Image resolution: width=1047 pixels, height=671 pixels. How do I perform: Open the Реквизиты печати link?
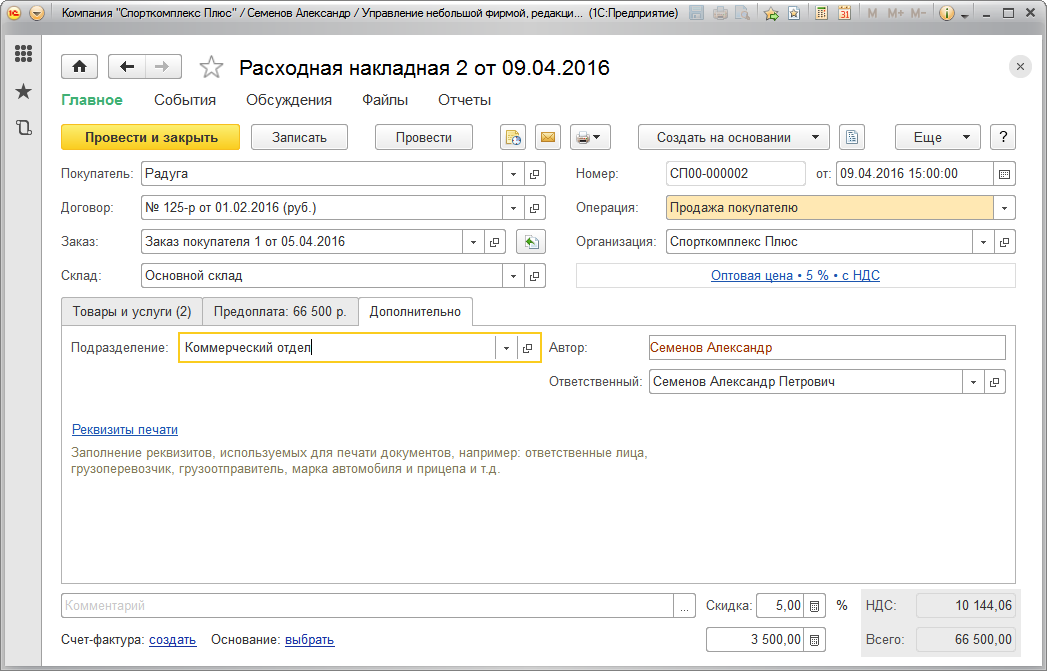pyautogui.click(x=124, y=430)
